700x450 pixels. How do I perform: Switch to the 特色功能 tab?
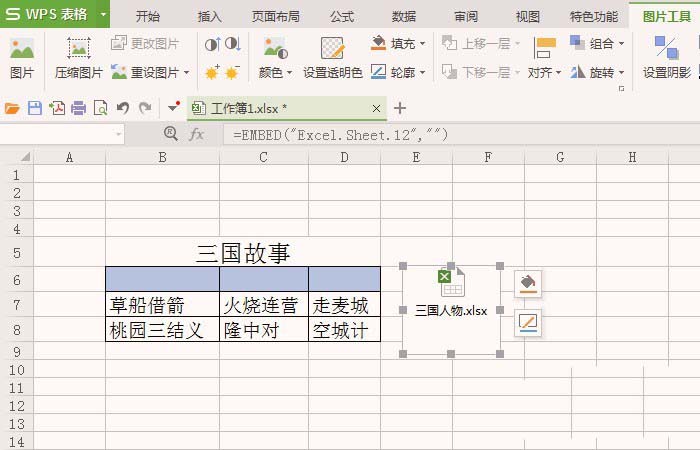[x=594, y=17]
